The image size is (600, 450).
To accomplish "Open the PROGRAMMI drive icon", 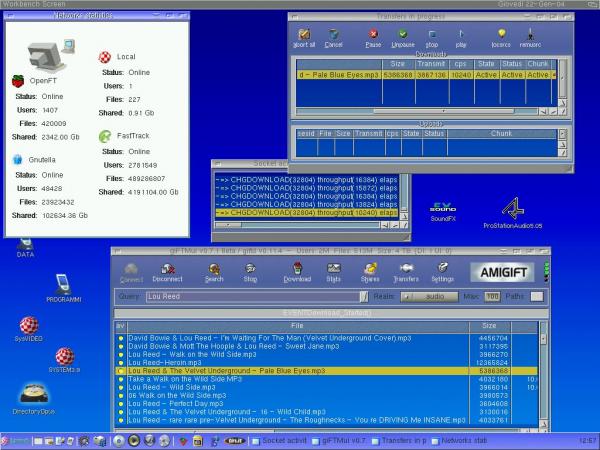I will (x=63, y=288).
